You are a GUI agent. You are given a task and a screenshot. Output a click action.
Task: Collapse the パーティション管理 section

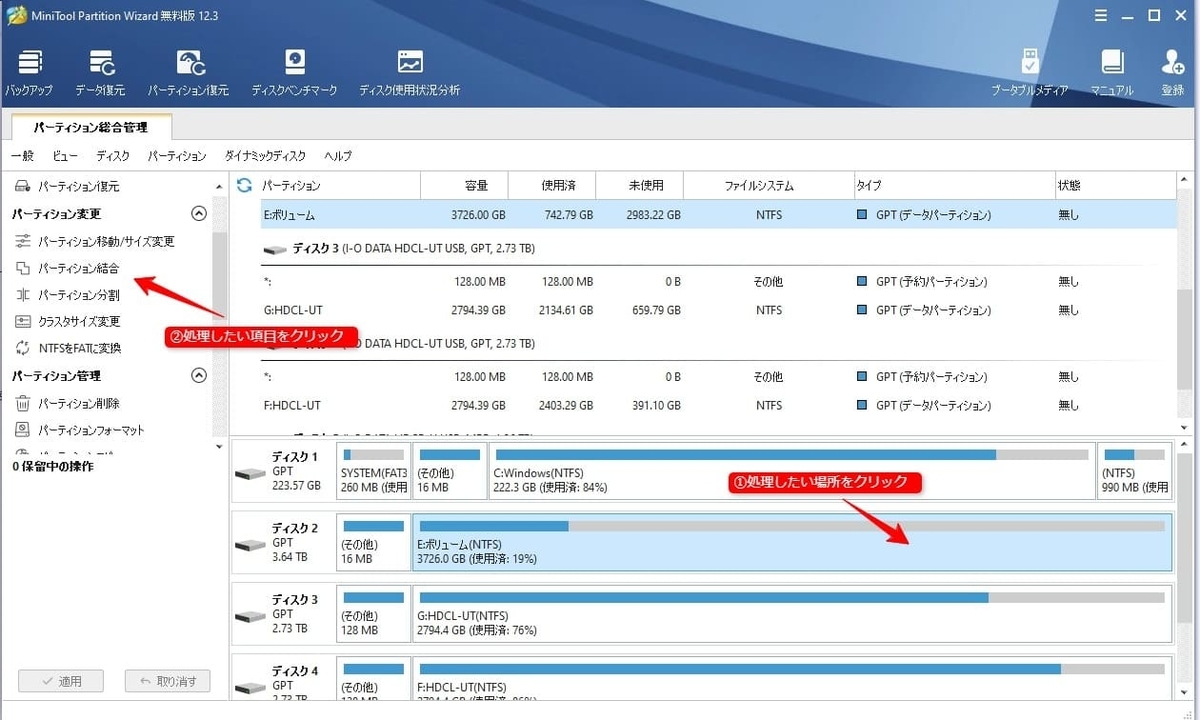pos(198,375)
